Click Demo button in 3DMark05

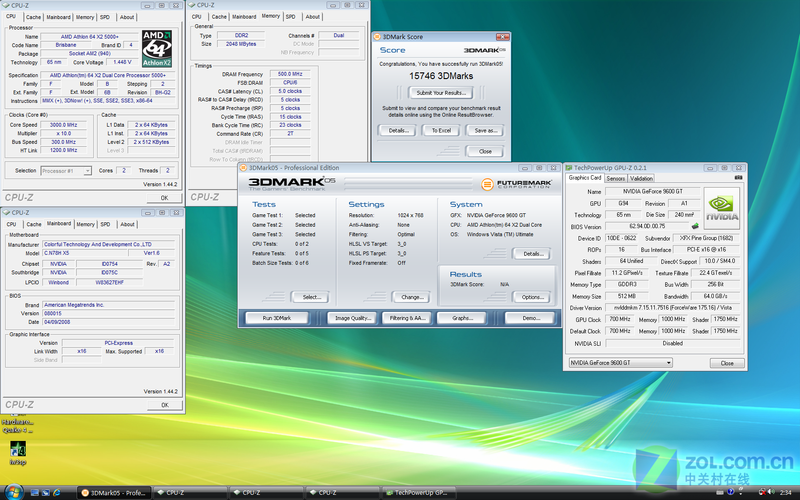coord(531,318)
